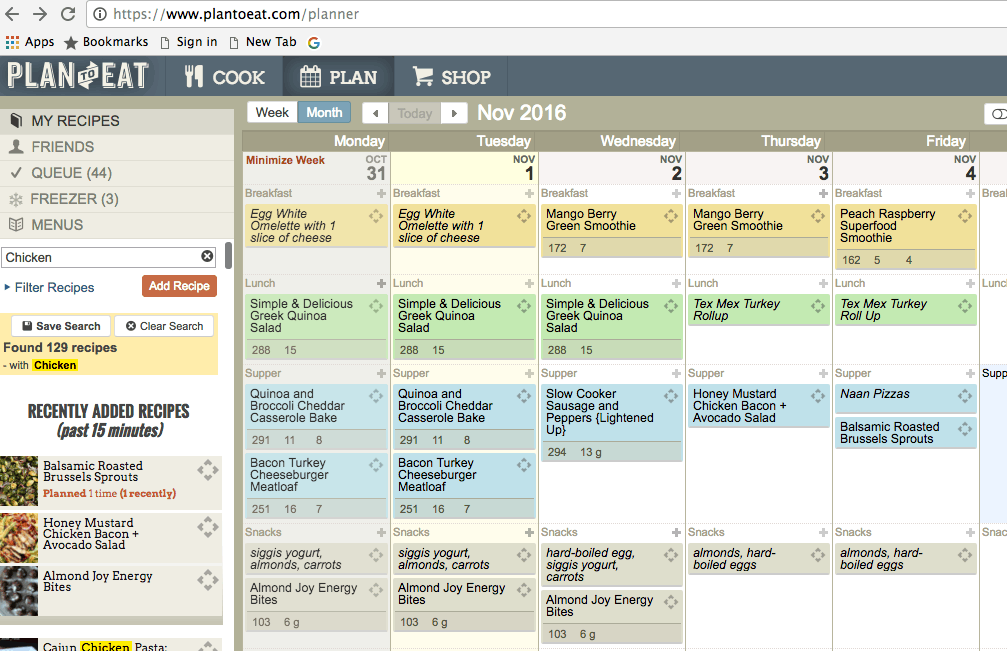Open Menus in the sidebar
Screen dimensions: 1007x651
117,225
